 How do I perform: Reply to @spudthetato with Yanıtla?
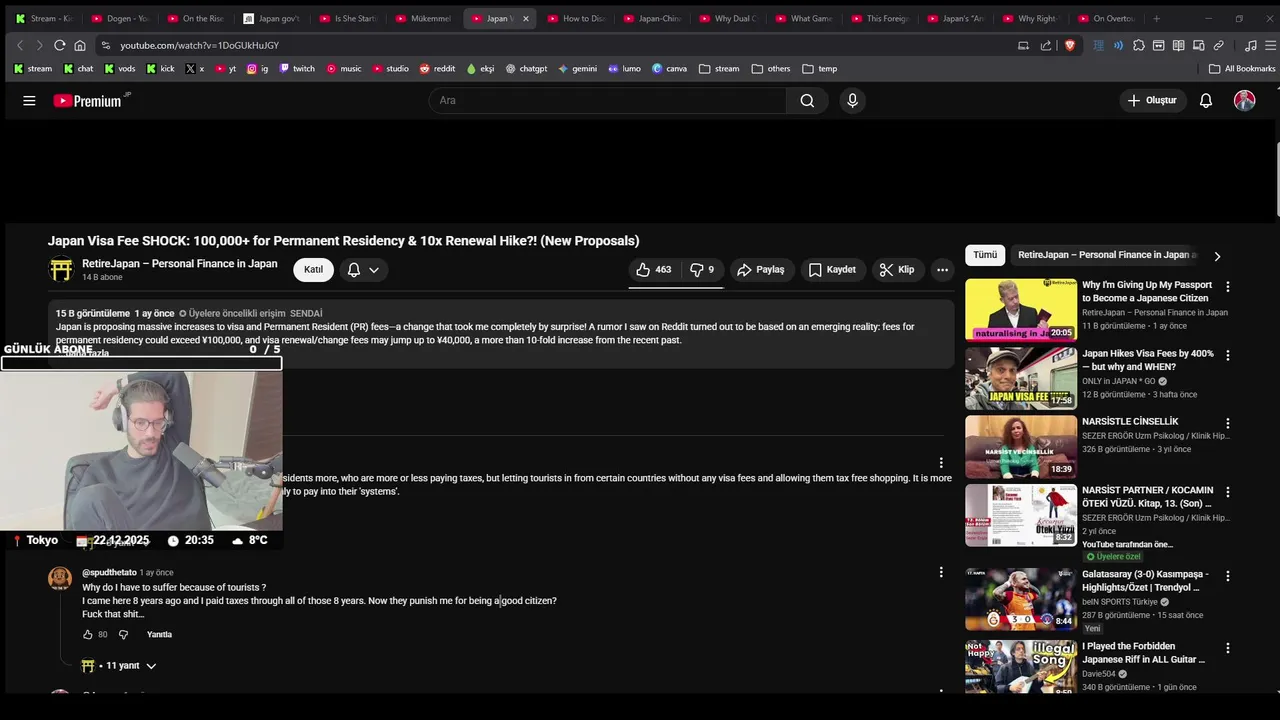click(159, 634)
